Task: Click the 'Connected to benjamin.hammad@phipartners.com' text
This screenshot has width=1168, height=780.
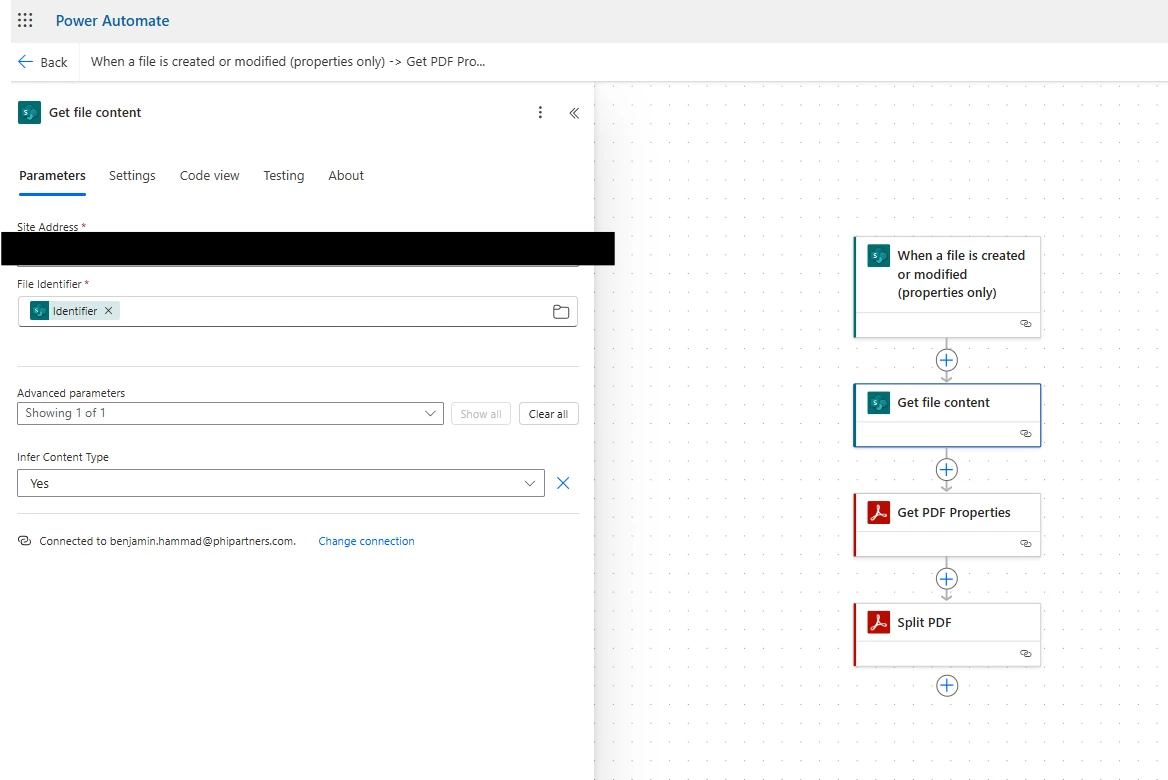Action: click(168, 542)
